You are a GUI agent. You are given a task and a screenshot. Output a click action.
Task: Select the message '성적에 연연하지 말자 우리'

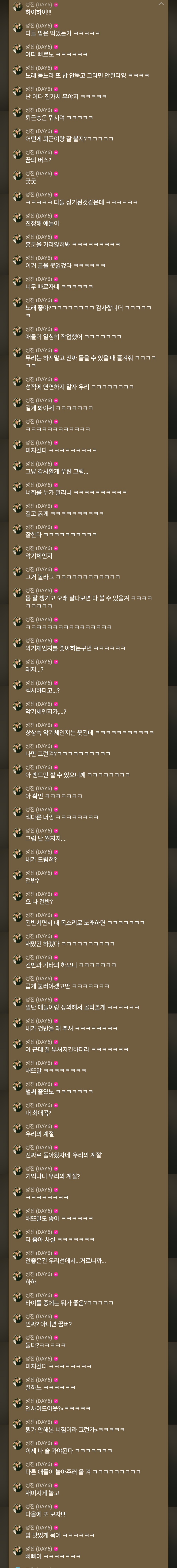[x=79, y=387]
